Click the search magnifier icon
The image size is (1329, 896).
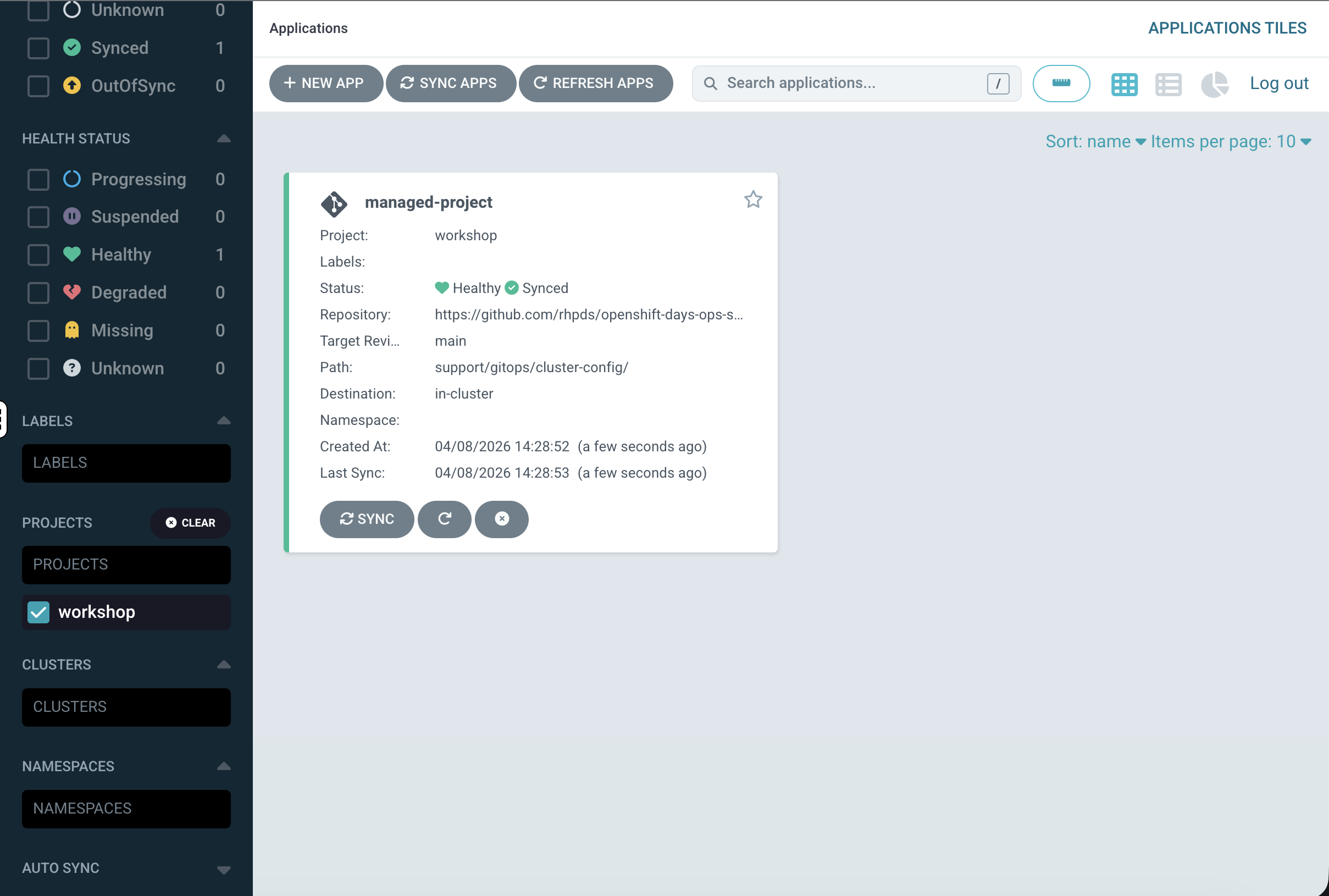click(710, 84)
